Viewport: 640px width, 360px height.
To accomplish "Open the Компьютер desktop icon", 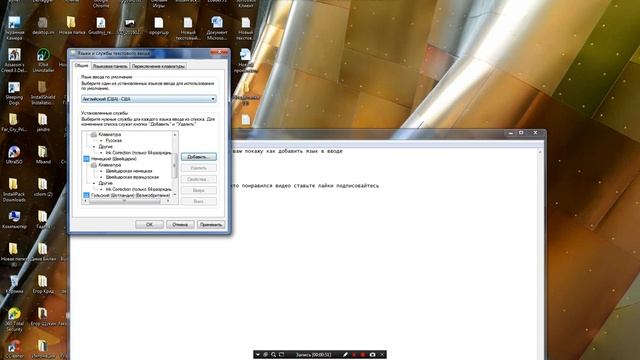I will pos(14,220).
